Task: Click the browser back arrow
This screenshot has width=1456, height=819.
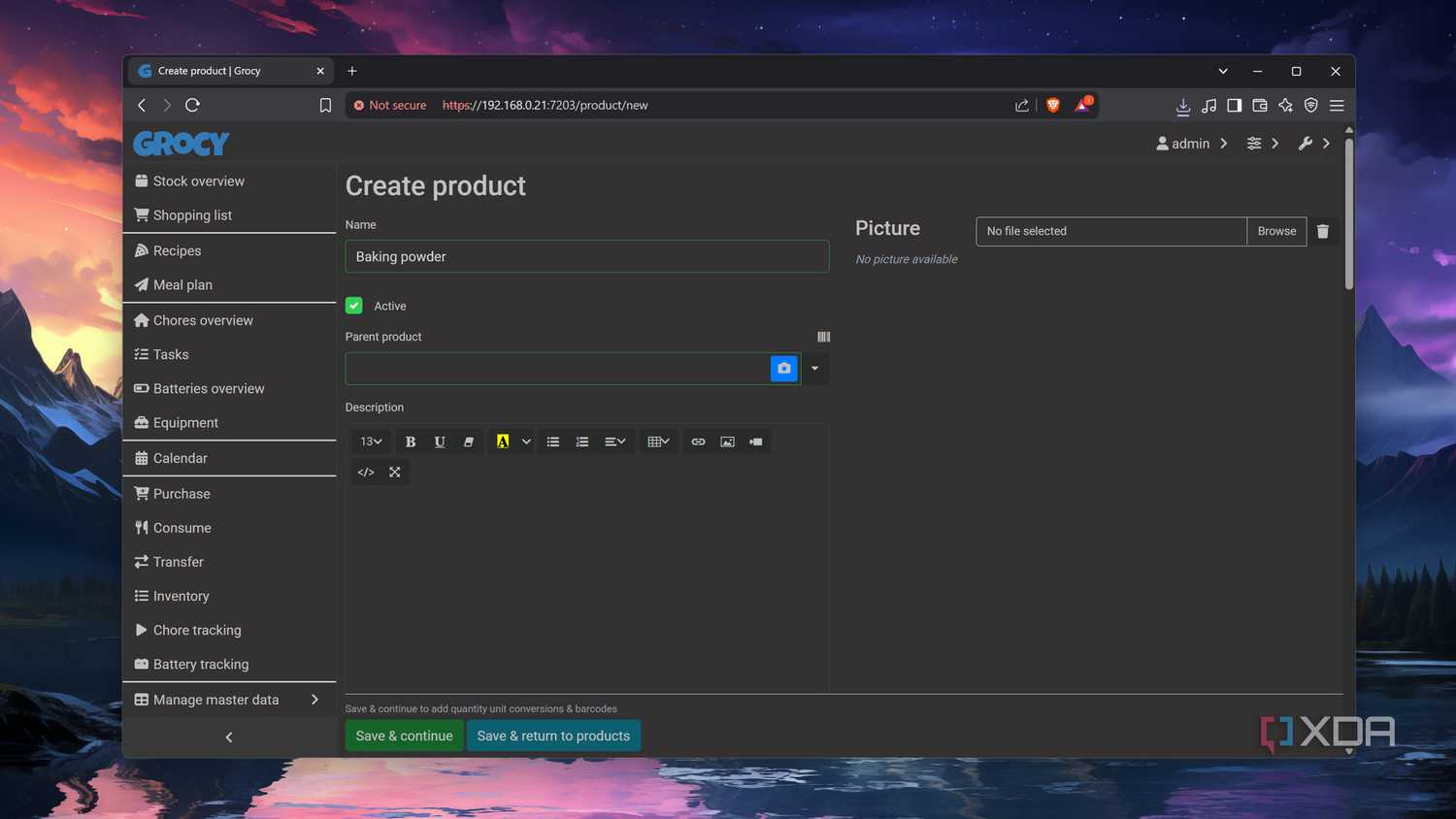Action: (x=142, y=105)
